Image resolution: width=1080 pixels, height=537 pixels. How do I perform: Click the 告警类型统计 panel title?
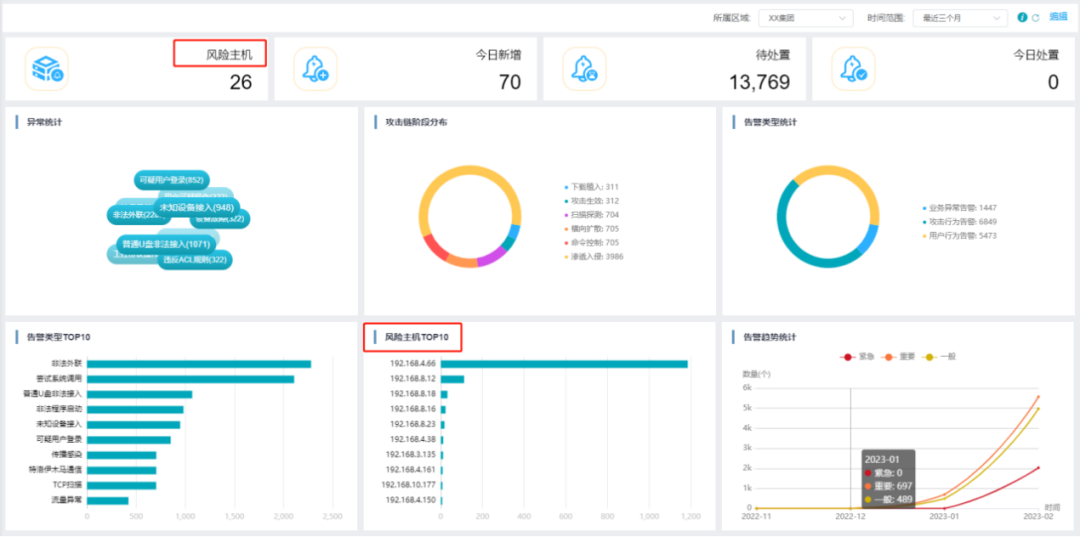pyautogui.click(x=770, y=123)
